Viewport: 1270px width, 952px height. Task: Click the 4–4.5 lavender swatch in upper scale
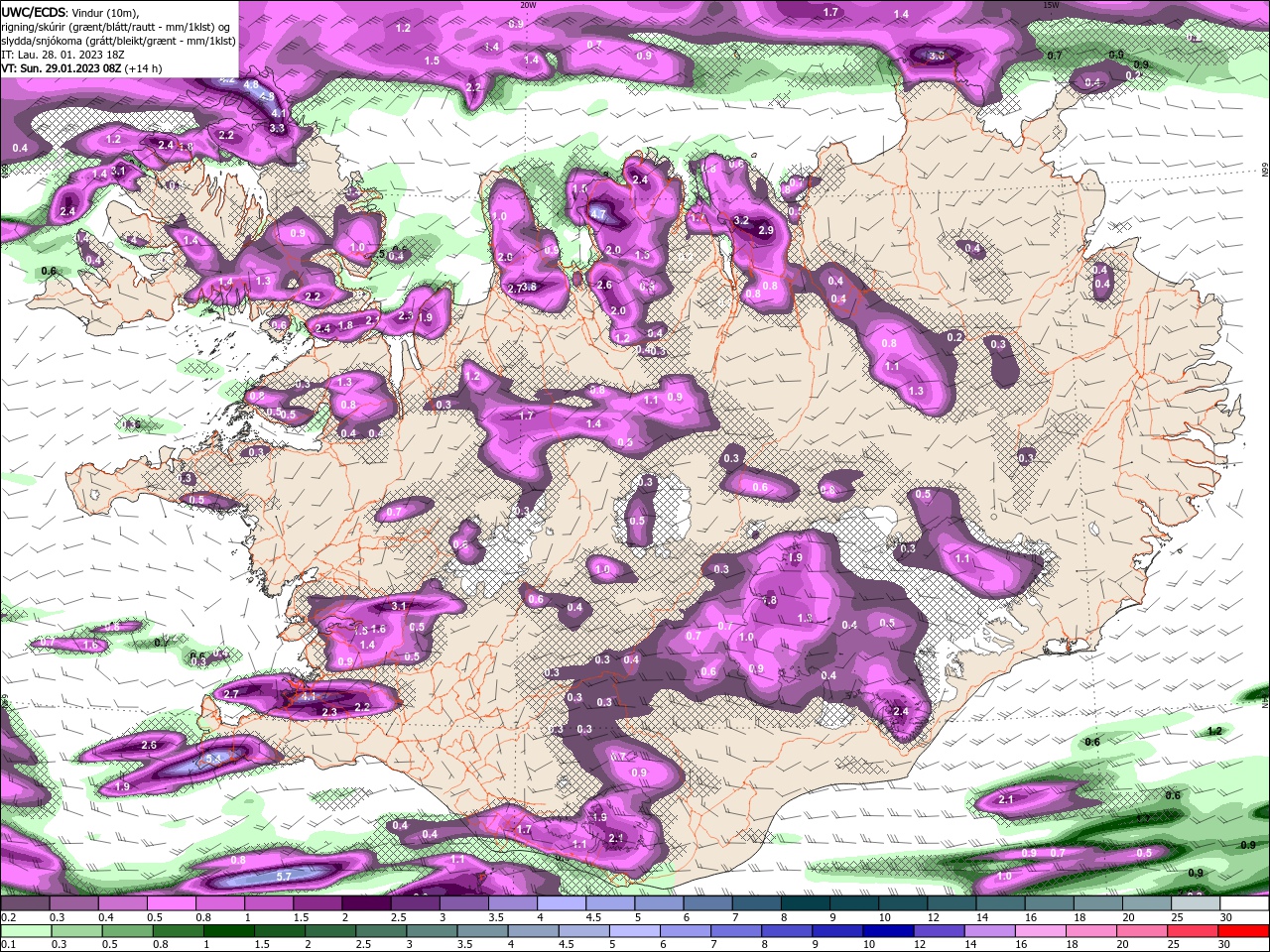click(x=562, y=903)
